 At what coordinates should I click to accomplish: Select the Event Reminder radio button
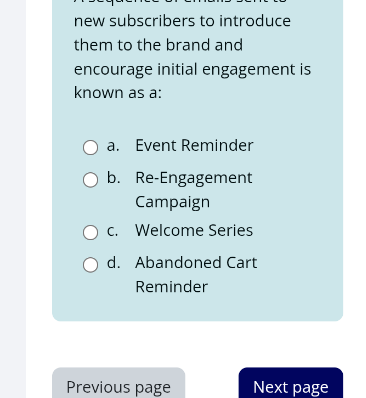pos(90,147)
